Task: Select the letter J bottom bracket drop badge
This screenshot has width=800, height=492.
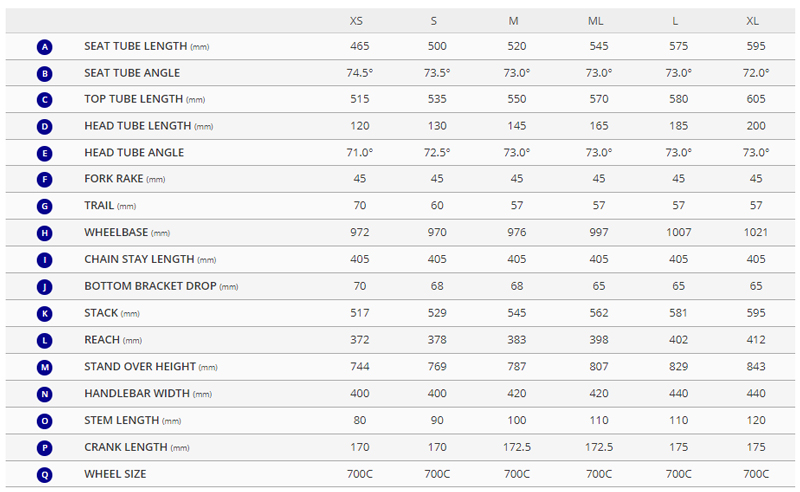Action: (44, 287)
